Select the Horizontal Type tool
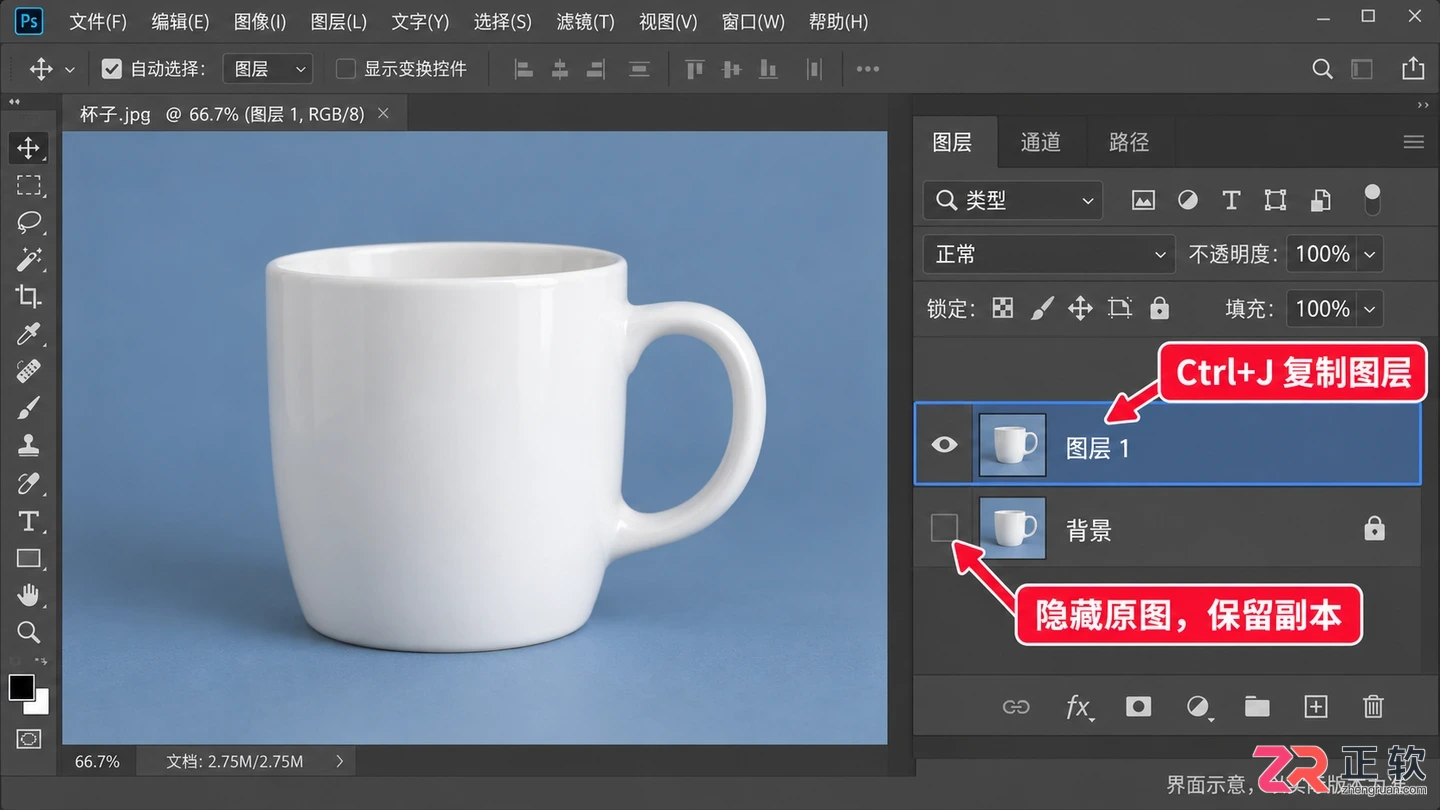The height and width of the screenshot is (810, 1440). click(x=28, y=521)
